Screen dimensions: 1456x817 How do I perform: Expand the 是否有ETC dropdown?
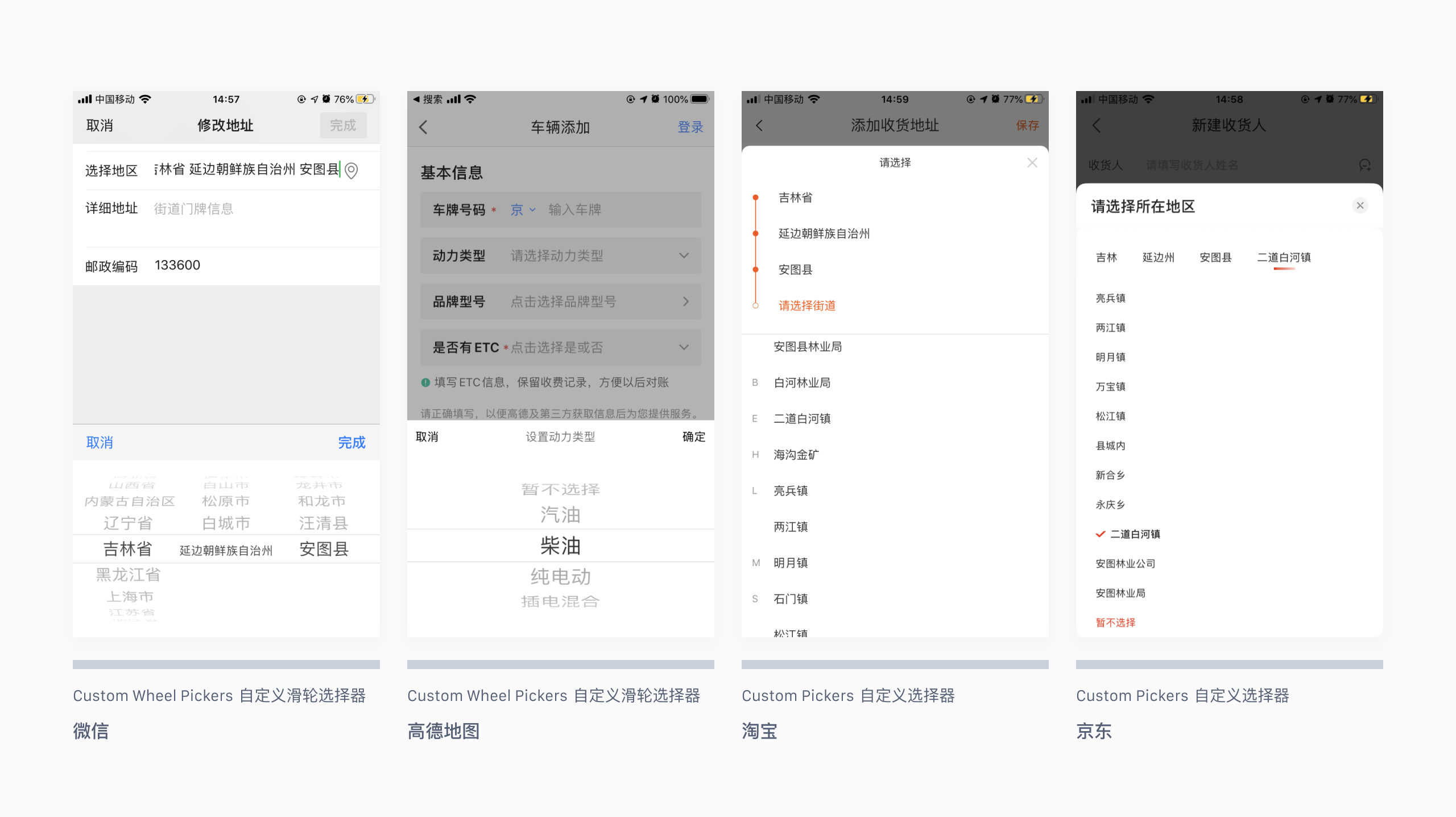click(684, 347)
